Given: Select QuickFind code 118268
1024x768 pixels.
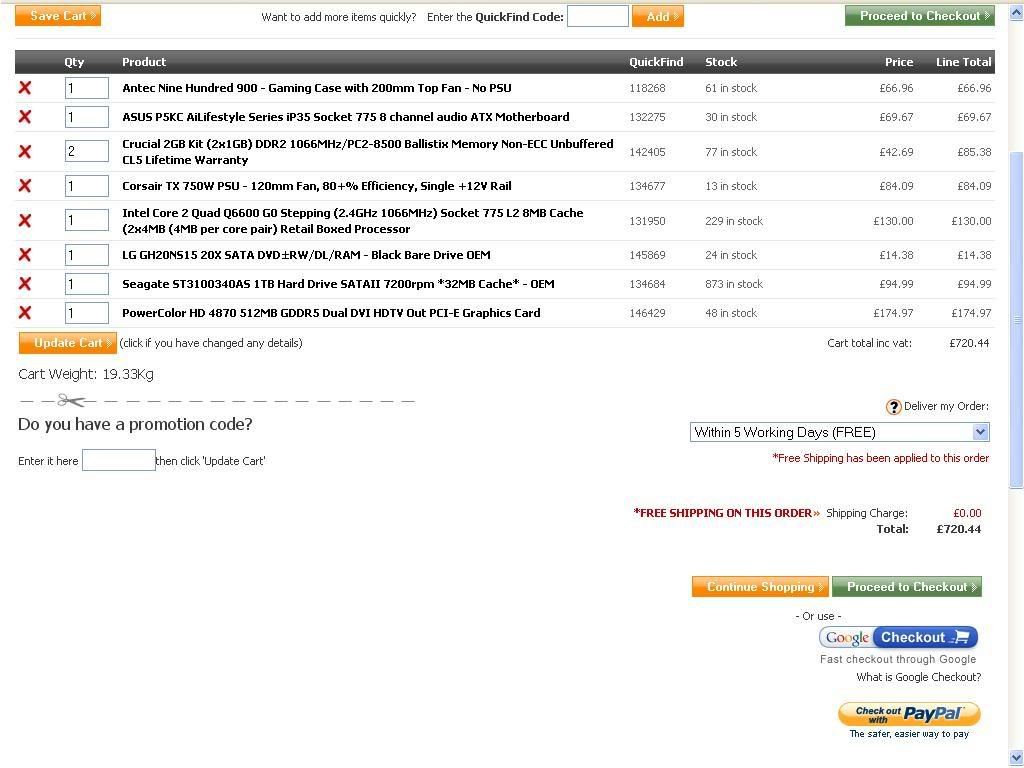Looking at the screenshot, I should click(647, 88).
